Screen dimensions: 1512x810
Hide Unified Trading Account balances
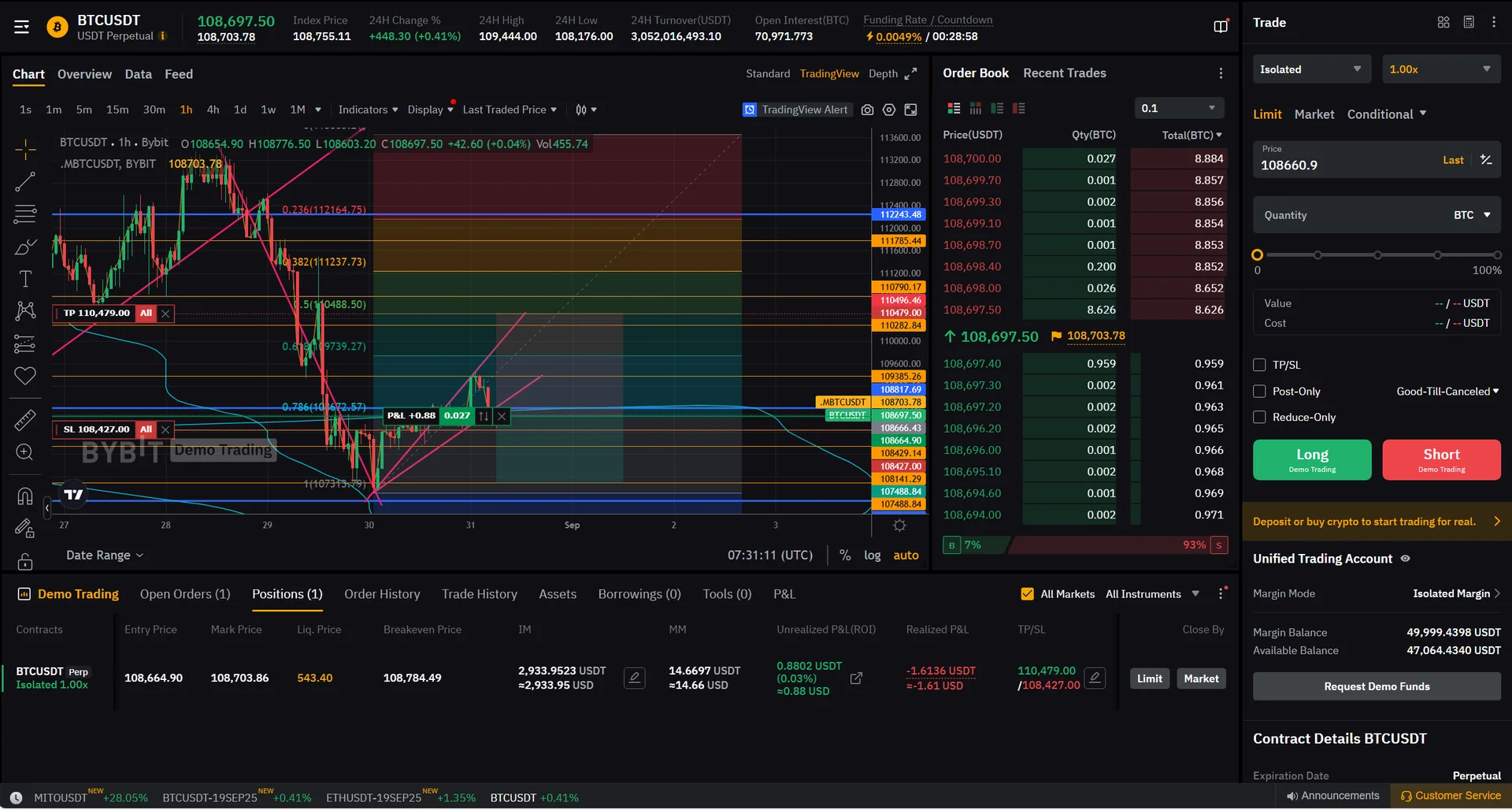pos(1405,559)
